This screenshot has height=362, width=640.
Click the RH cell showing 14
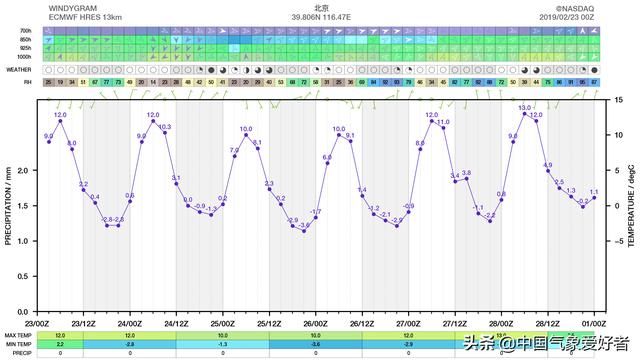(153, 82)
